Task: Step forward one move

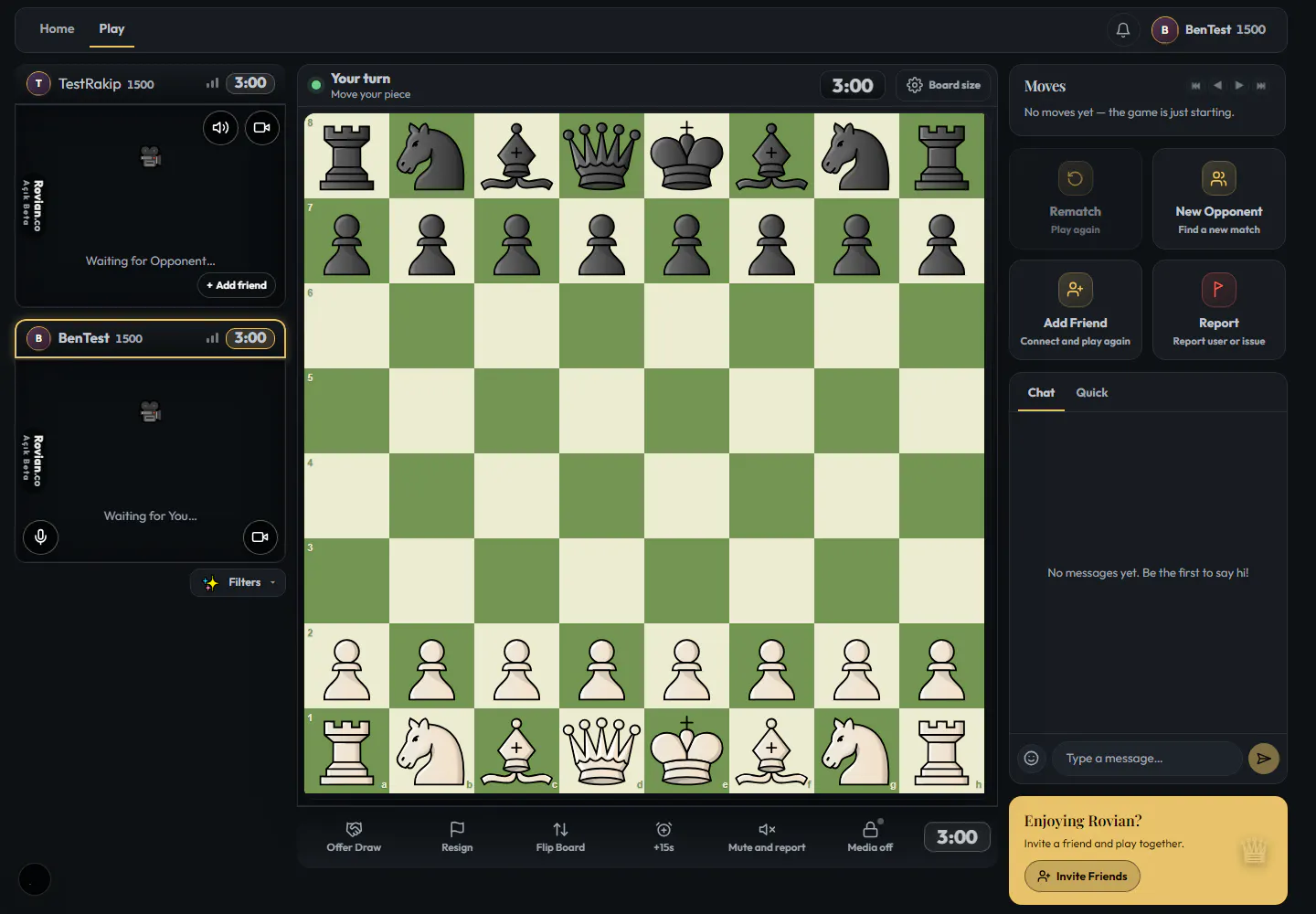Action: point(1239,86)
